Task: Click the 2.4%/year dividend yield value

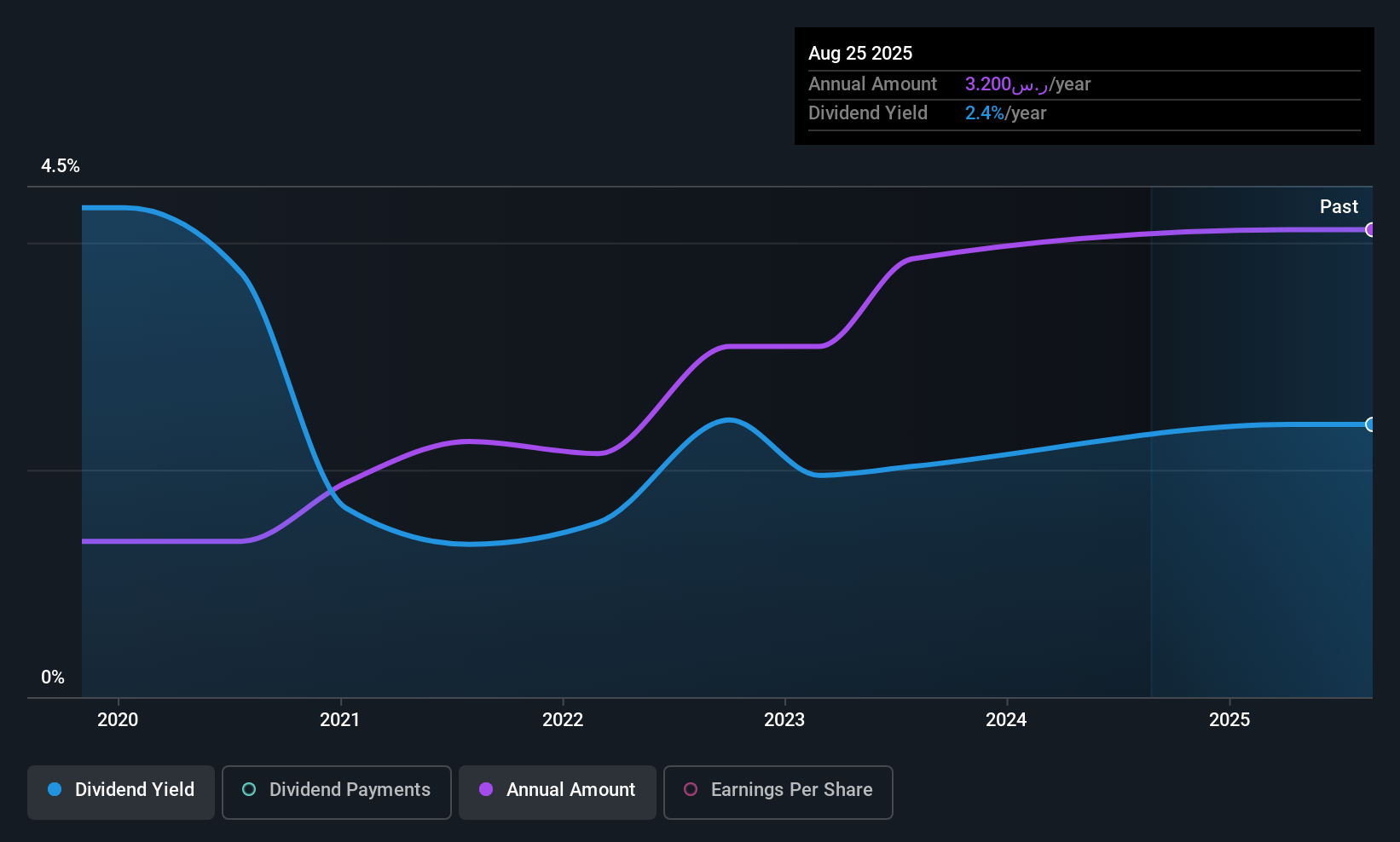Action: [1005, 113]
